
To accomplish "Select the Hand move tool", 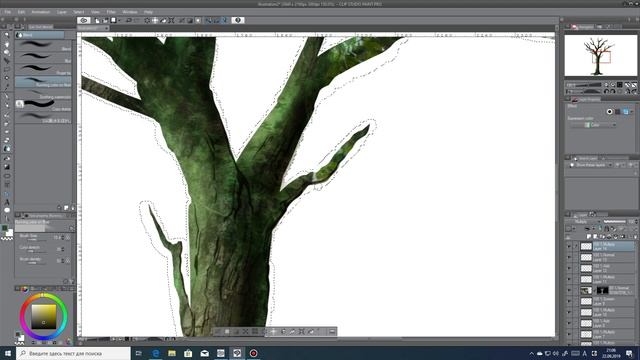I will [x=7, y=44].
